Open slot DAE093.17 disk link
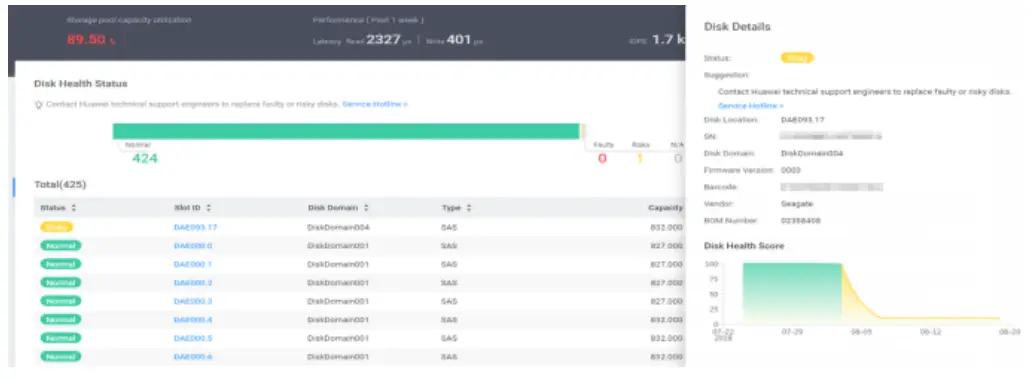This screenshot has width=1032, height=380. tap(195, 227)
